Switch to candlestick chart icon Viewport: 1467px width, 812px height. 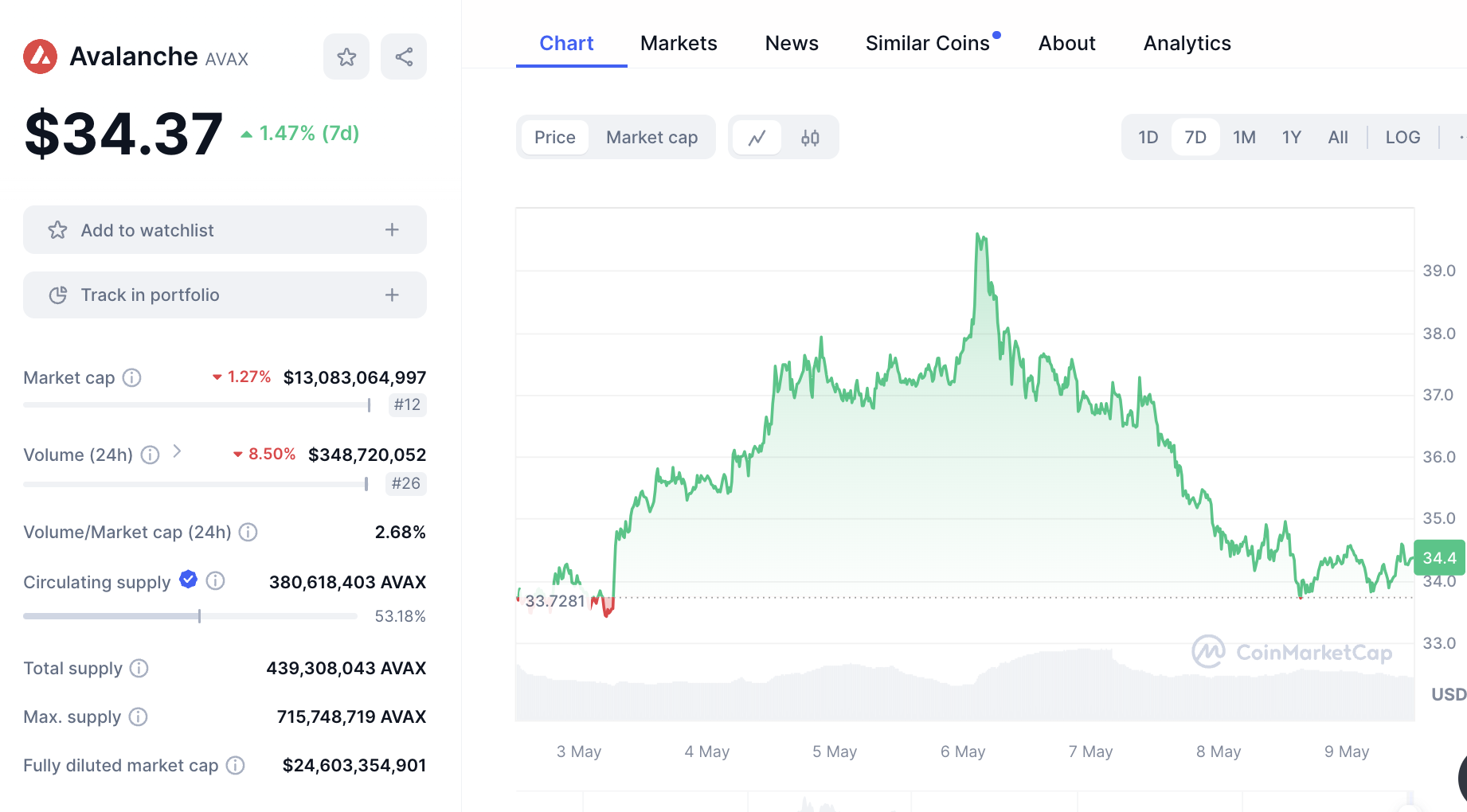click(810, 138)
